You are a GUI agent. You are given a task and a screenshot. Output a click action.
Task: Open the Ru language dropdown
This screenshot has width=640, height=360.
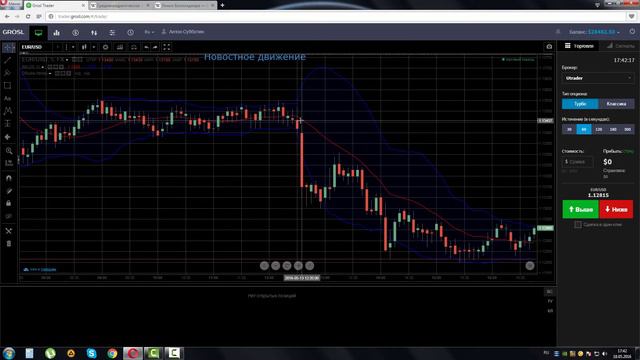149,32
